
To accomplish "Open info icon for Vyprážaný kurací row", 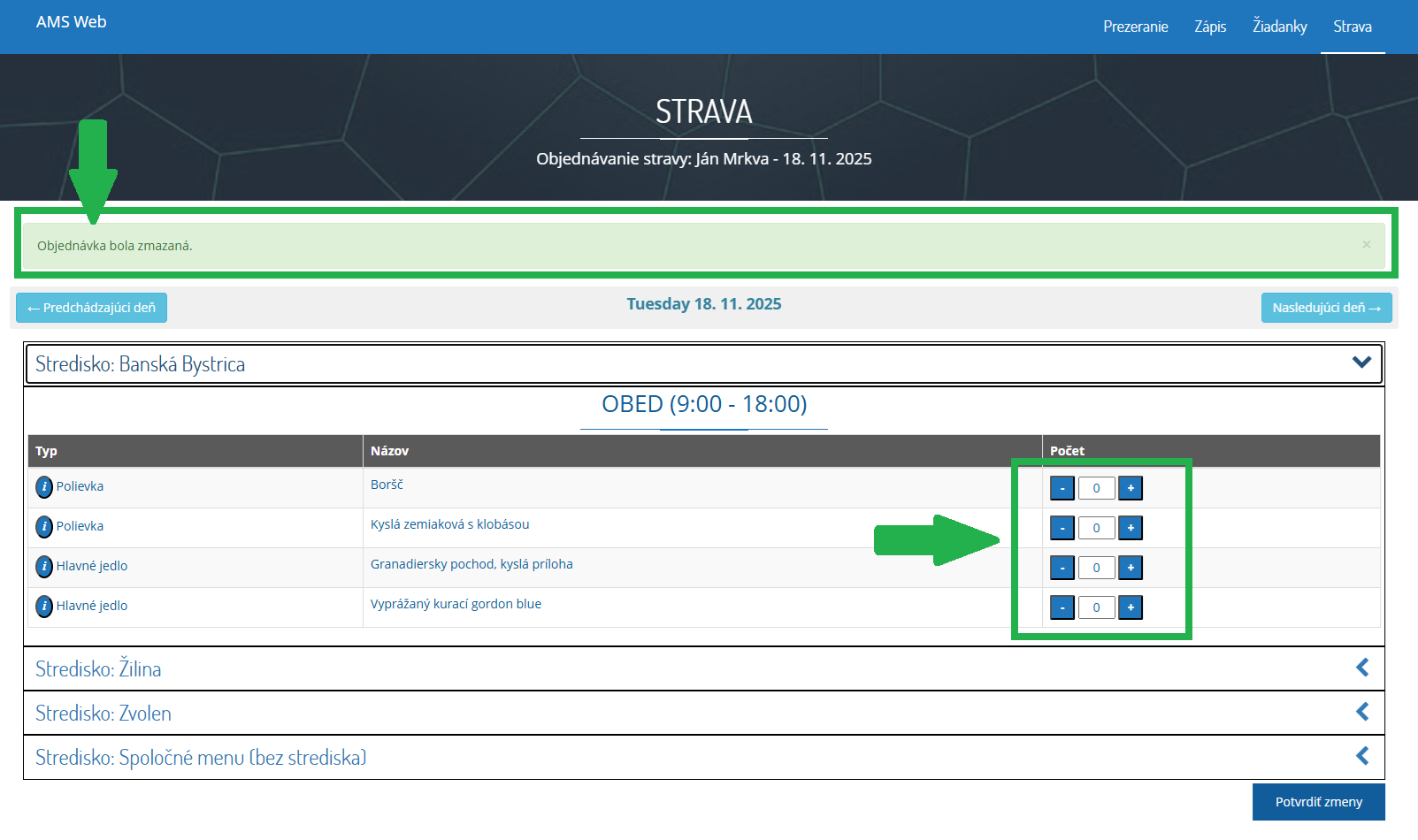I will coord(44,606).
